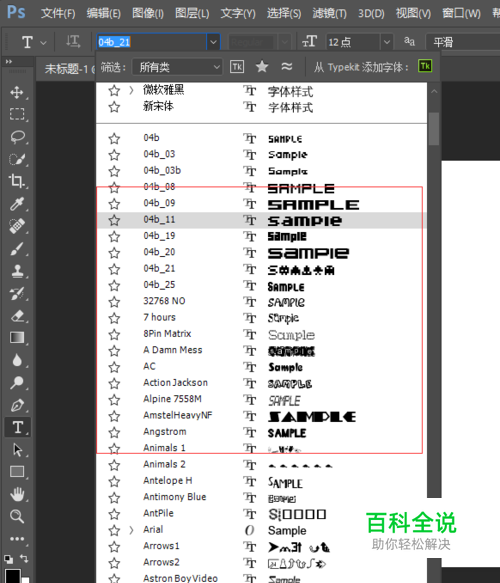Filter fonts by Typekit icon
This screenshot has width=500, height=583.
[237, 67]
